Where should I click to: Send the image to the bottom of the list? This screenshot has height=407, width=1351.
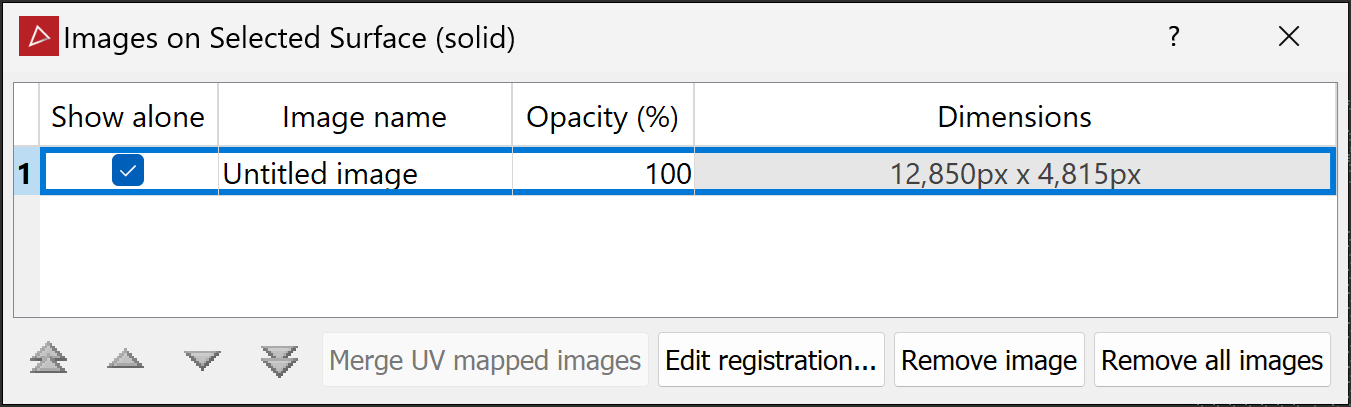pyautogui.click(x=279, y=360)
